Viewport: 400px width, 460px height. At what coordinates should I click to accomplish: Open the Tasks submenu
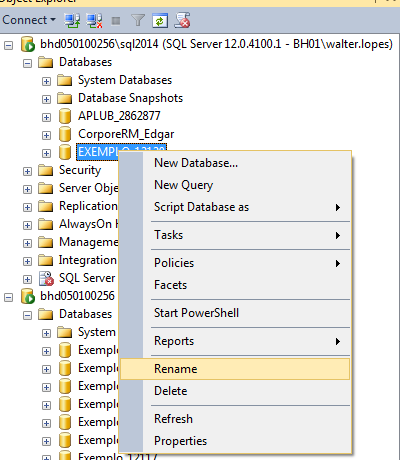pyautogui.click(x=235, y=235)
